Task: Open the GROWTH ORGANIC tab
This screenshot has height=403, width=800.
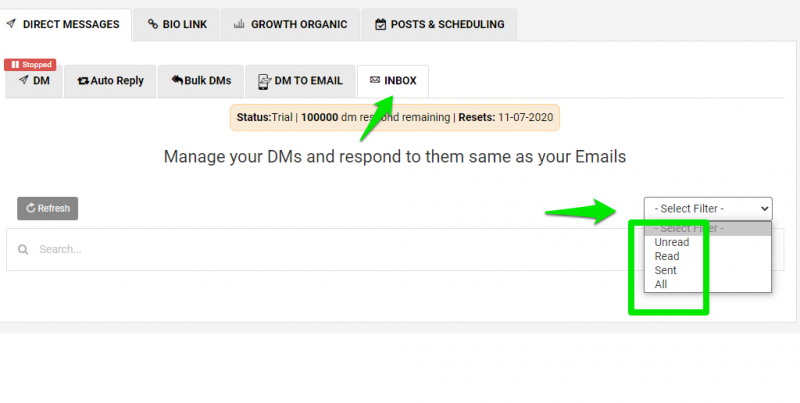Action: [x=290, y=24]
